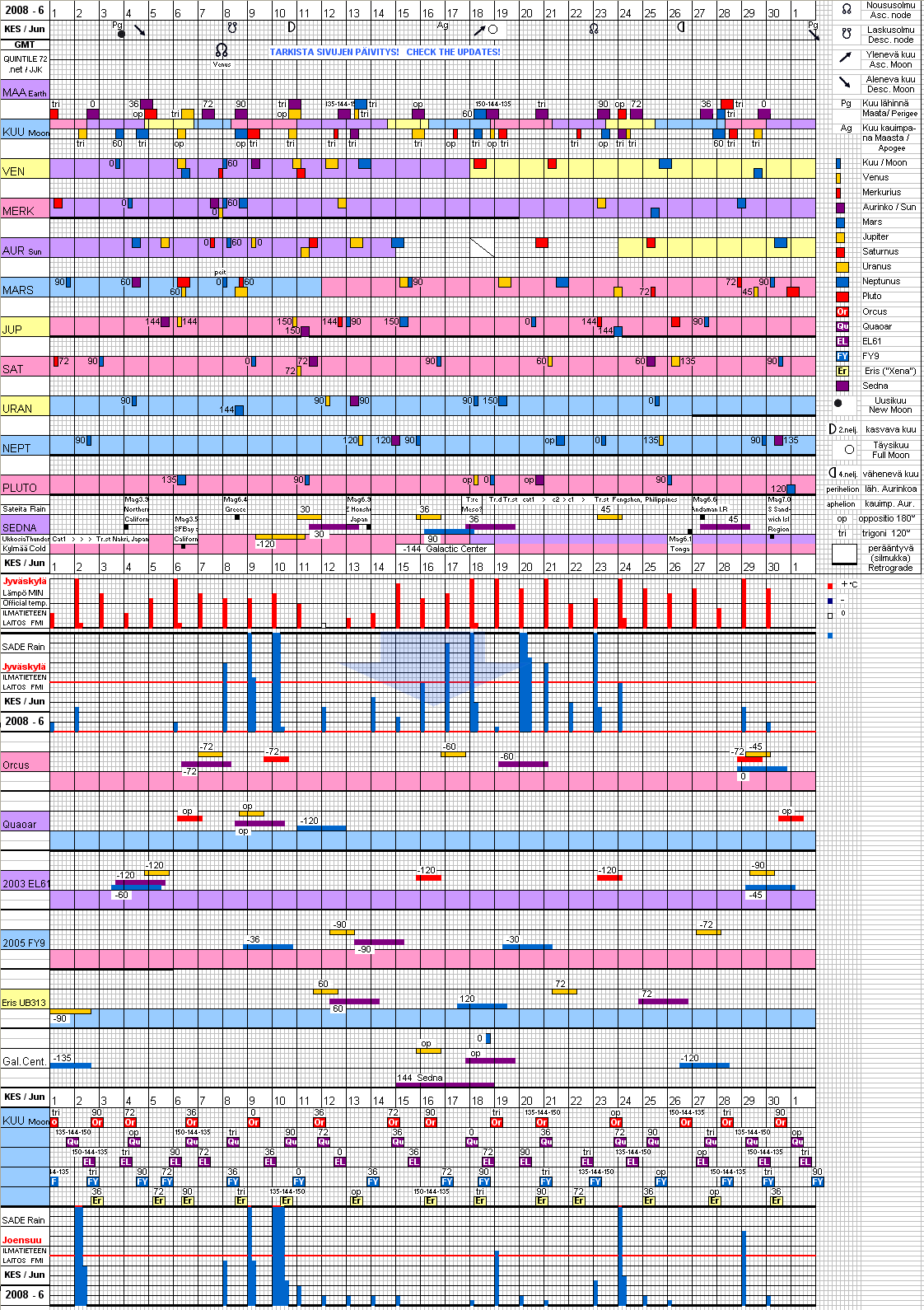This screenshot has width=924, height=1310.
Task: Select the yellow Uranus color swatch in legend
Action: click(842, 267)
